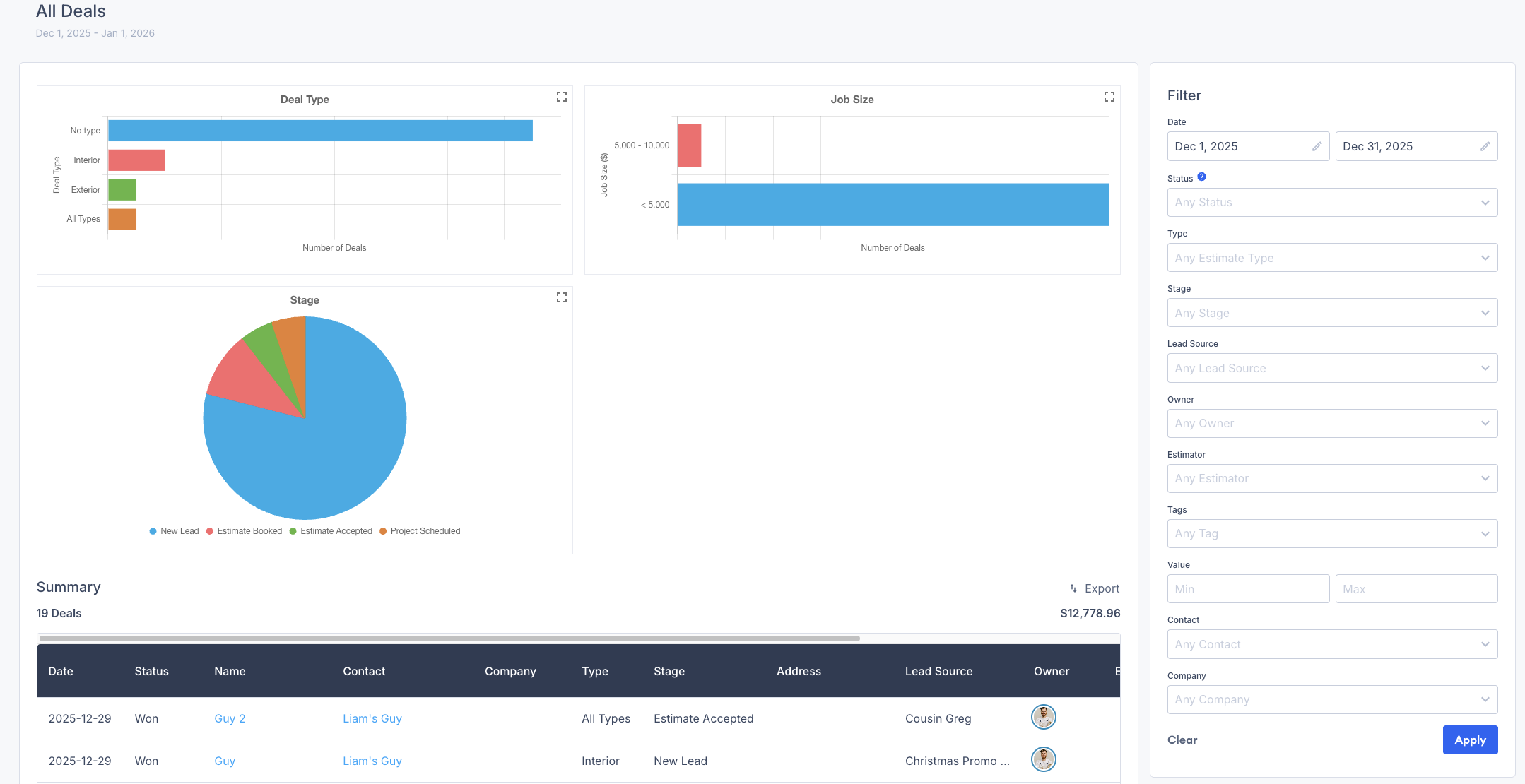Sort table by Status column header

[151, 671]
